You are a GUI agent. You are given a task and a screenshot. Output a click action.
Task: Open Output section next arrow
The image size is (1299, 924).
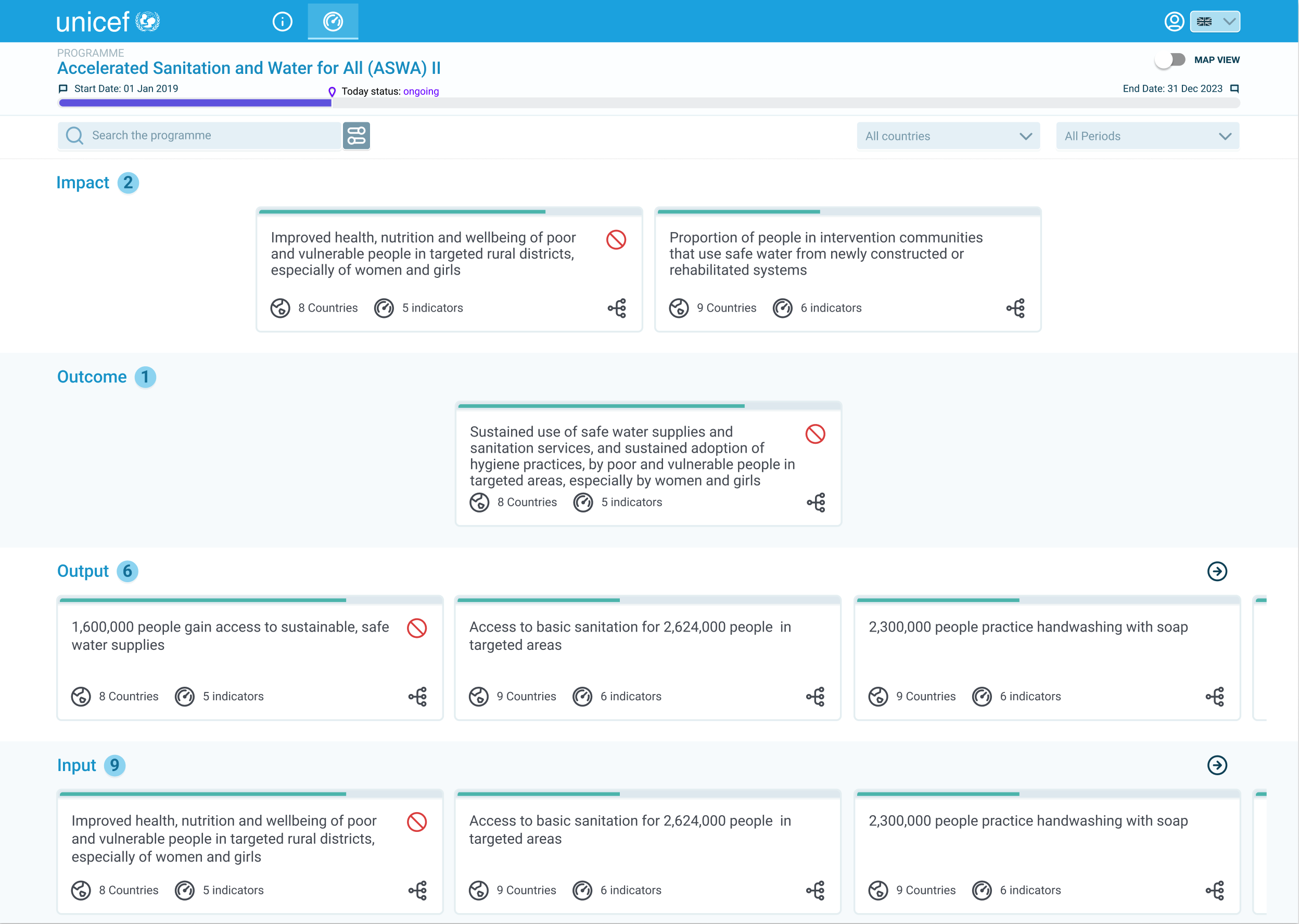pyautogui.click(x=1217, y=571)
